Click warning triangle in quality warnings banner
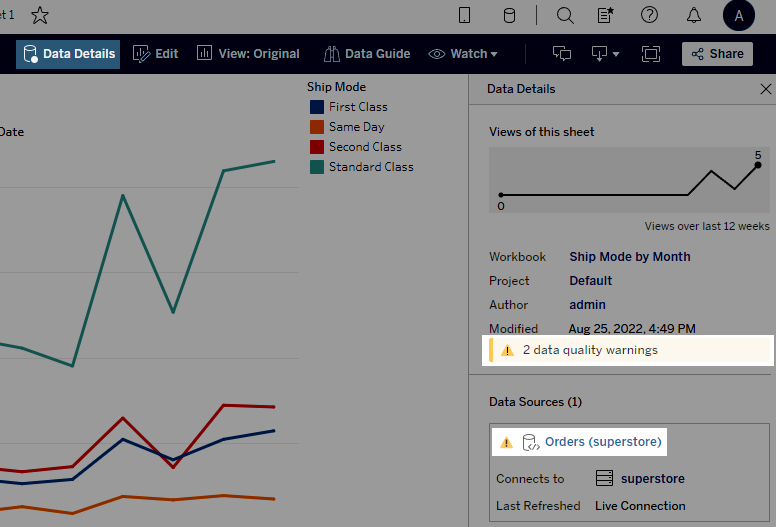Screen dimensions: 776x527 507,350
